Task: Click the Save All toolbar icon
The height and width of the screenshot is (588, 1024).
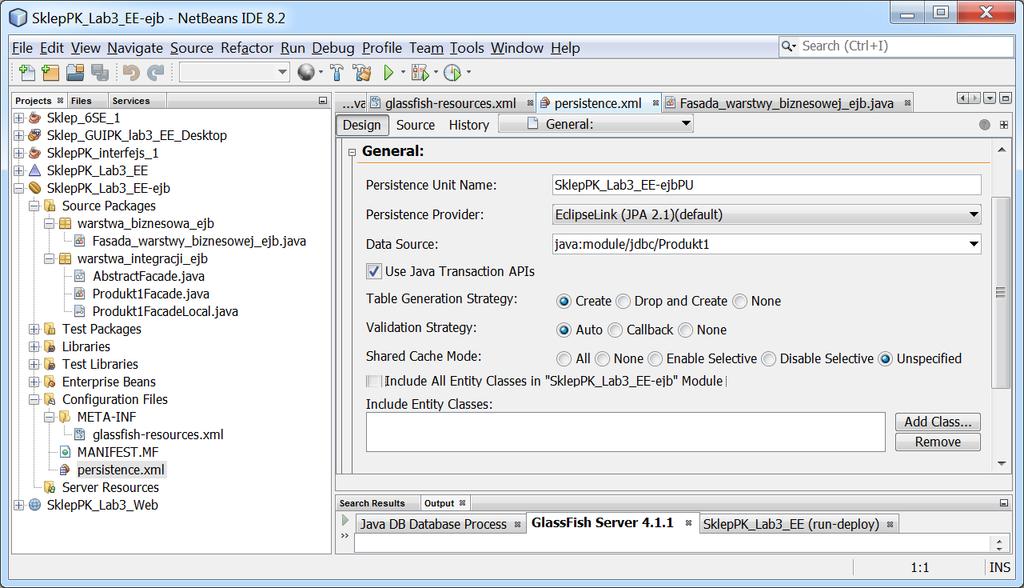Action: pyautogui.click(x=99, y=73)
